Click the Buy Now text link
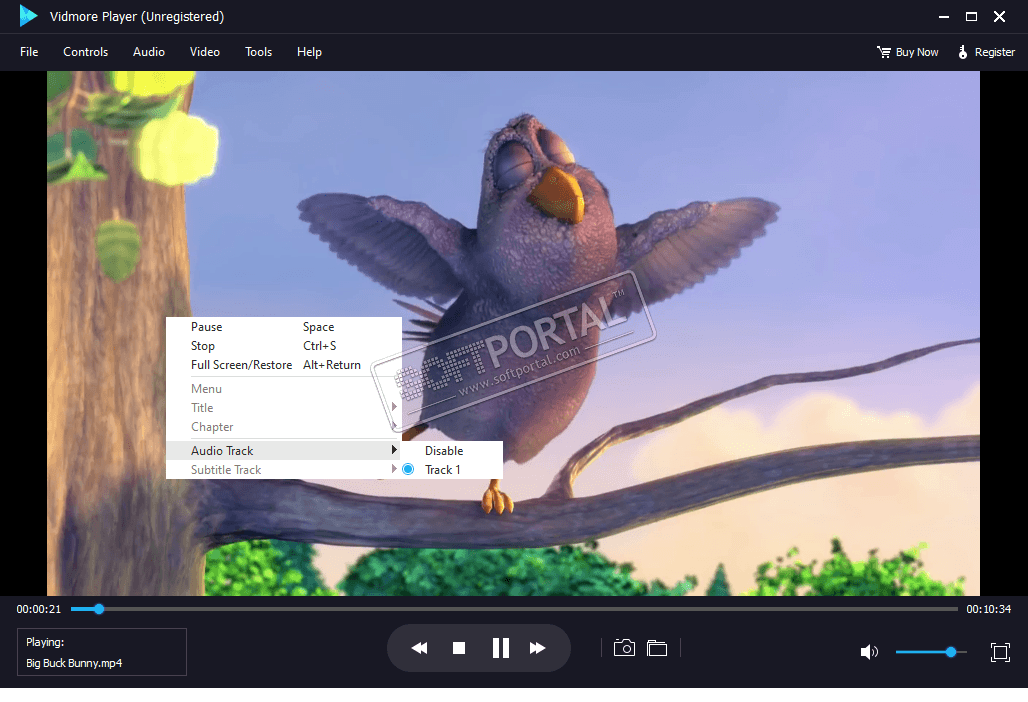 (x=917, y=52)
